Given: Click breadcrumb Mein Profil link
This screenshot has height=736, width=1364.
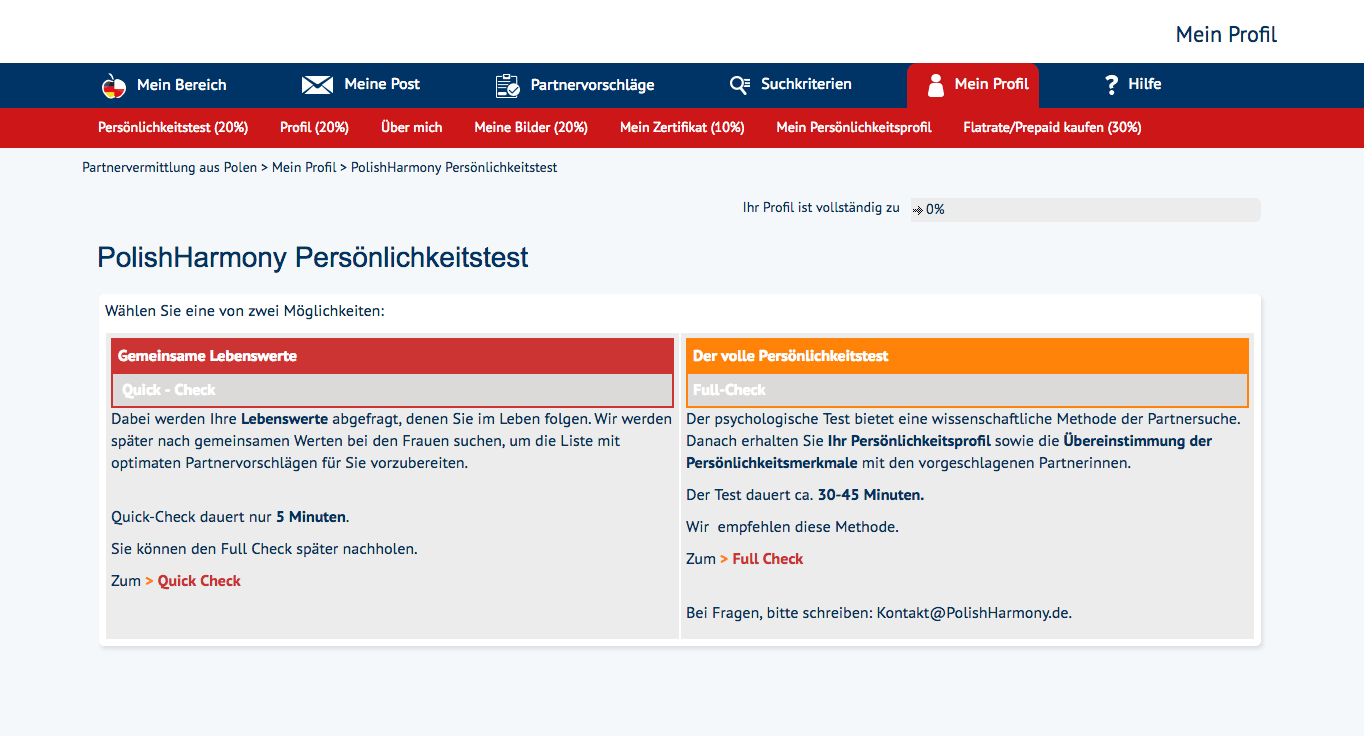Looking at the screenshot, I should (304, 167).
